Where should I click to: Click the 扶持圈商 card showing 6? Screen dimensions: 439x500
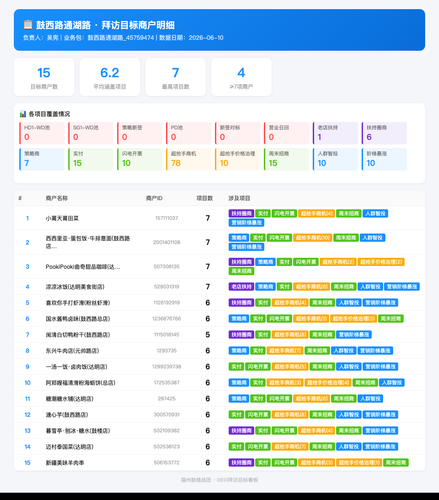click(384, 133)
